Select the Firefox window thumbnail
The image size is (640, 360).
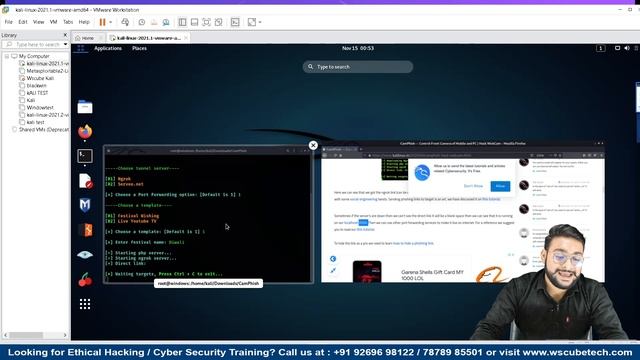click(x=463, y=211)
